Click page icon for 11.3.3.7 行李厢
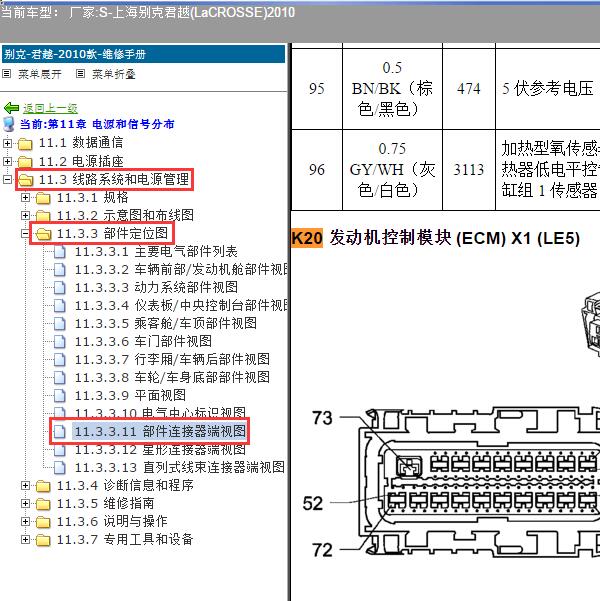Viewport: 600px width, 601px height. tap(59, 360)
